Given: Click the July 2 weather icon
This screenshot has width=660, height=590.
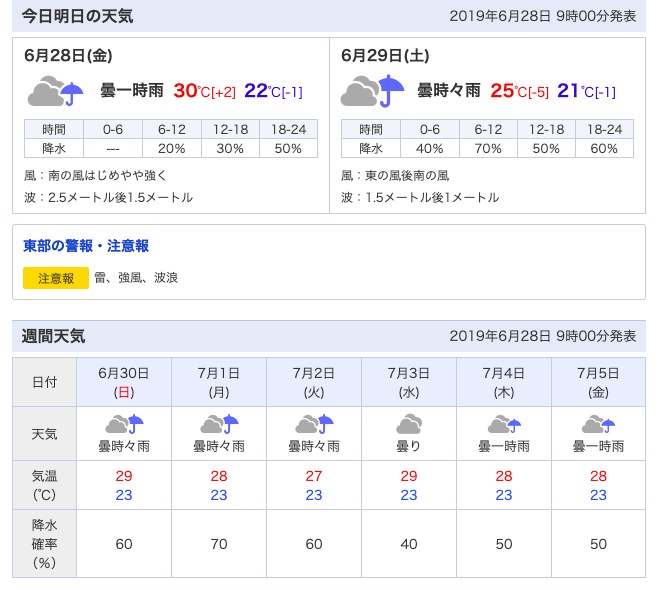Looking at the screenshot, I should click(x=314, y=424).
